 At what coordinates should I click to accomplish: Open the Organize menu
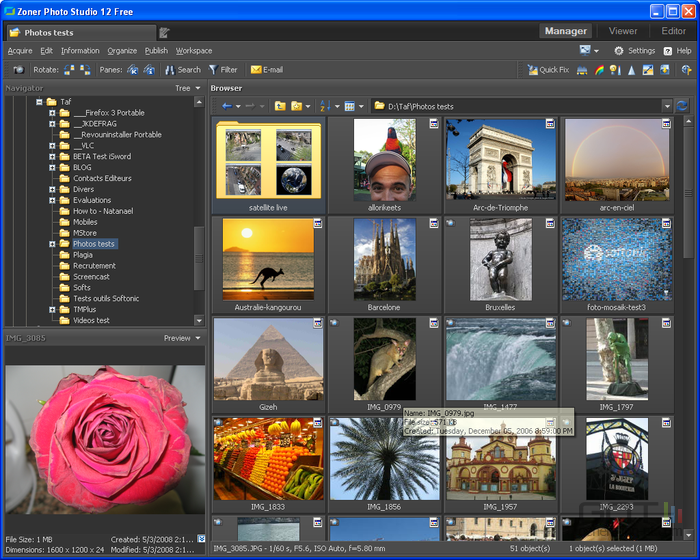(122, 50)
